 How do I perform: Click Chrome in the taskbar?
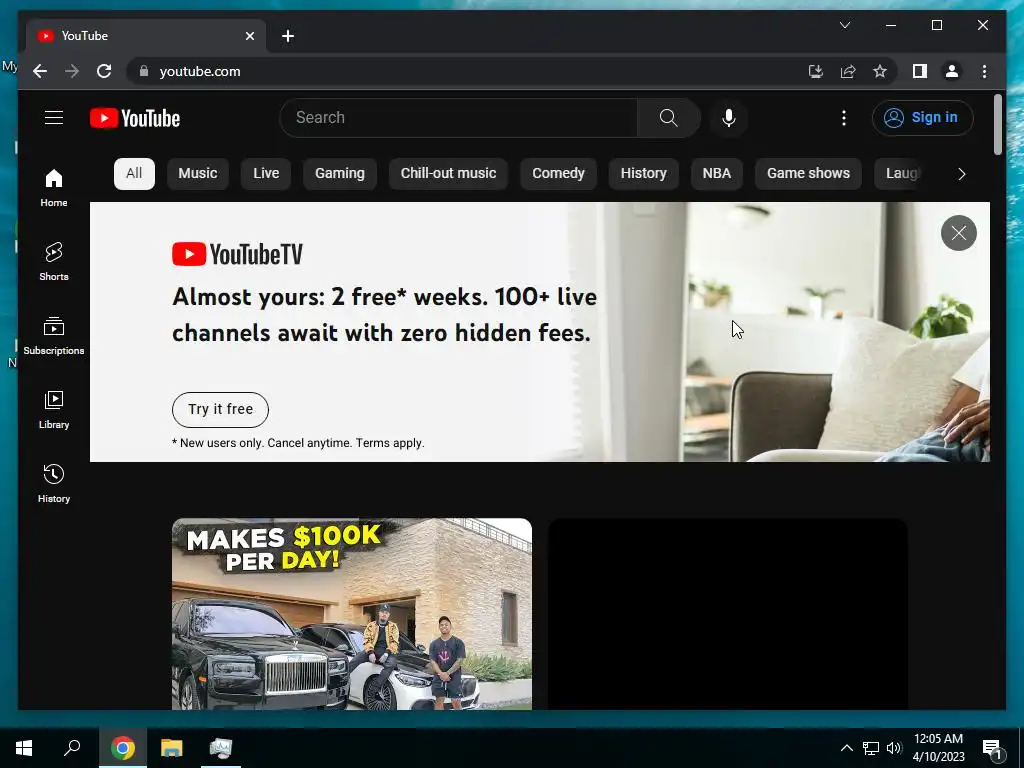[122, 748]
